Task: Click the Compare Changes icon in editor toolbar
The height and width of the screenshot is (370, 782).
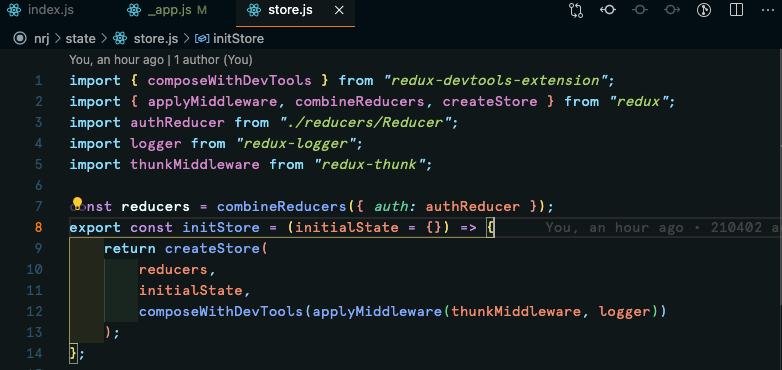Action: pyautogui.click(x=576, y=10)
